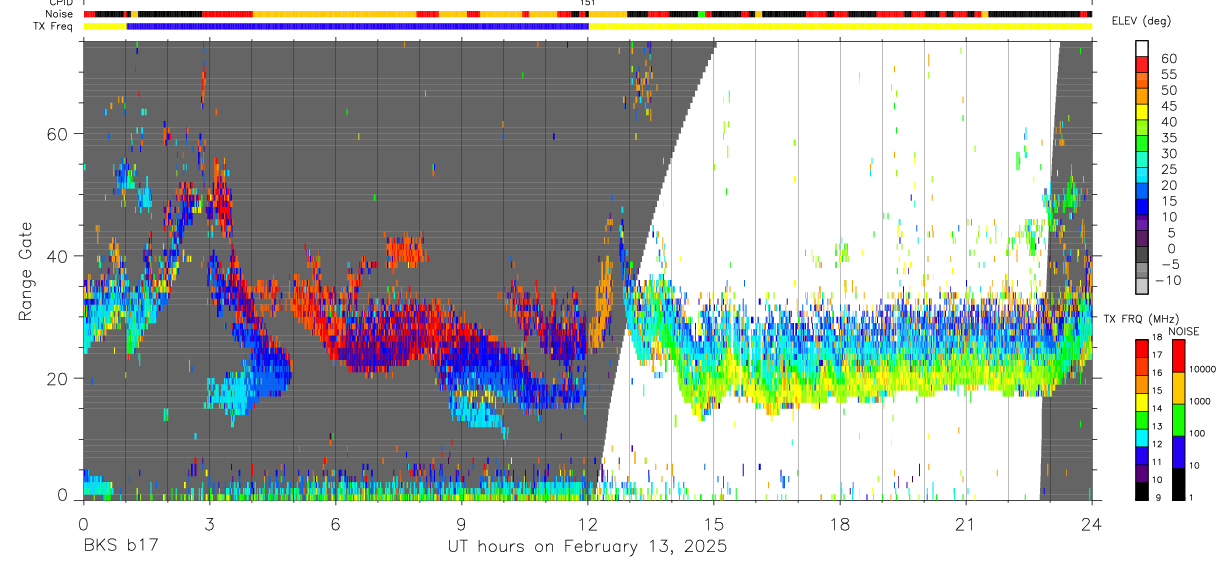
Task: Click the 'BKS b17' radar beam label
Action: [x=121, y=547]
